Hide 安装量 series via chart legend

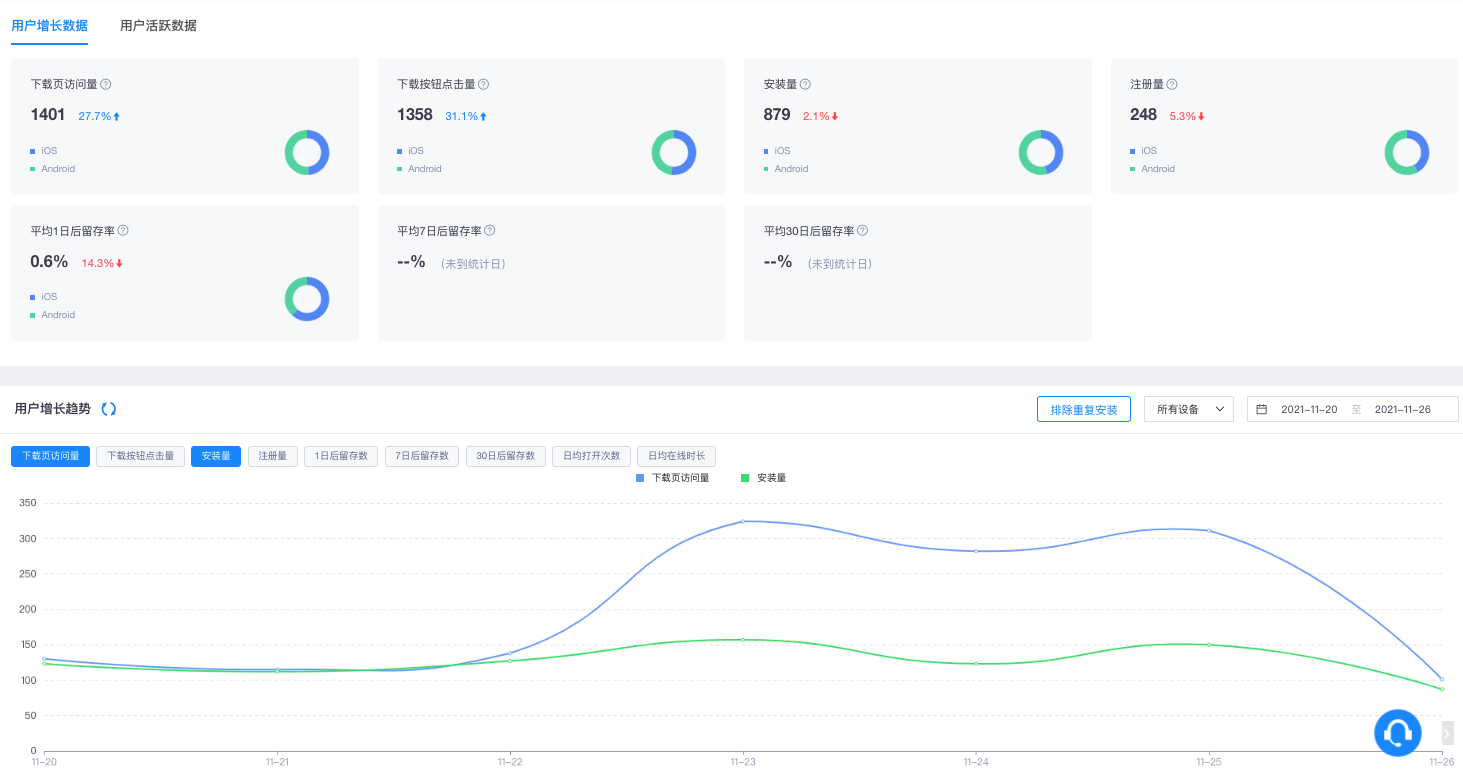[763, 478]
